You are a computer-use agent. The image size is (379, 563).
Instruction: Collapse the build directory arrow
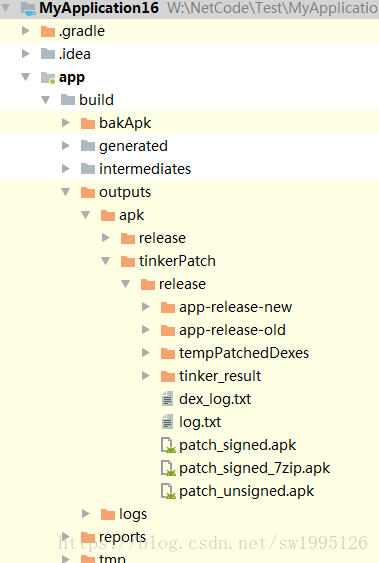point(46,100)
